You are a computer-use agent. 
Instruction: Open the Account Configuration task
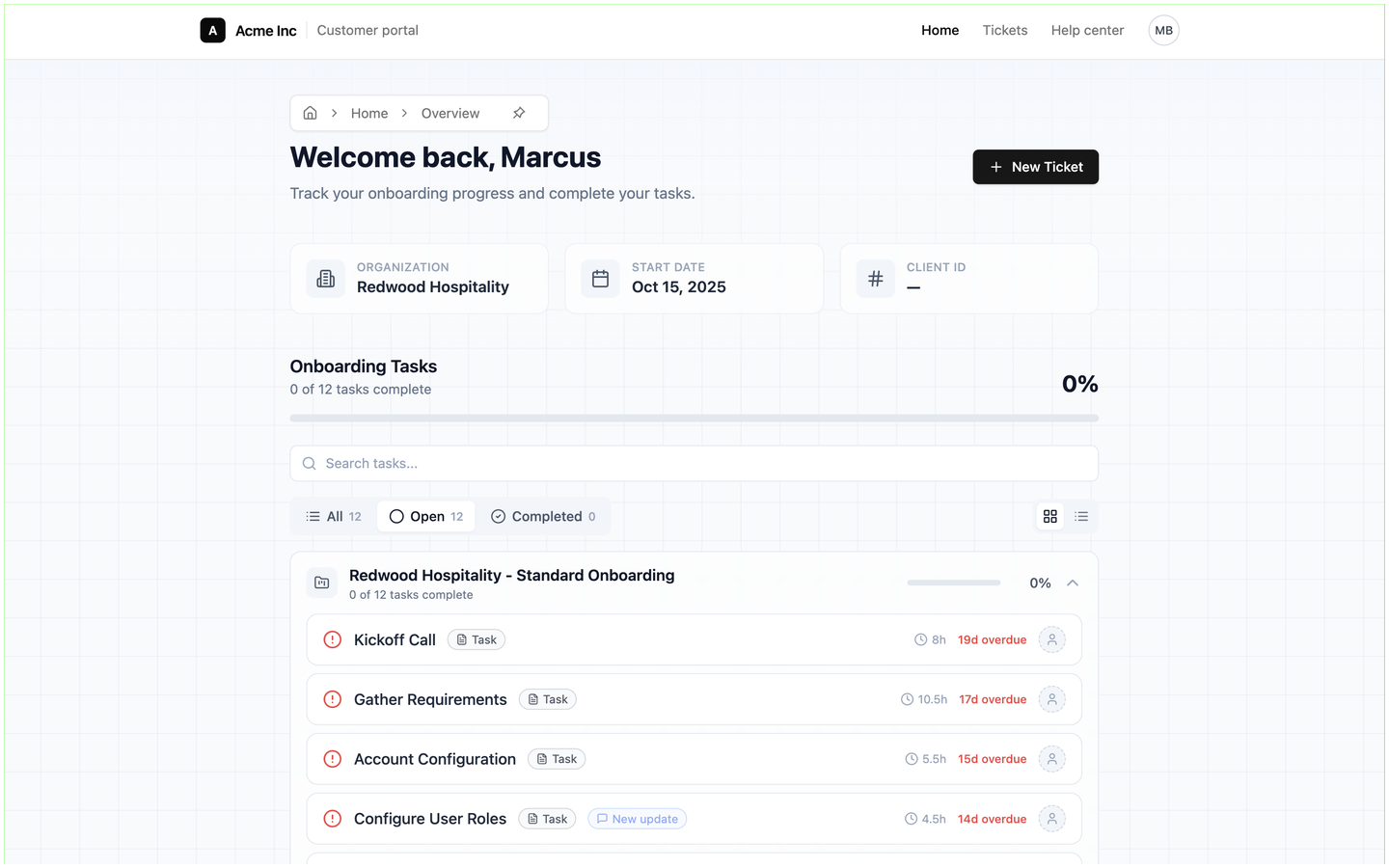(694, 759)
